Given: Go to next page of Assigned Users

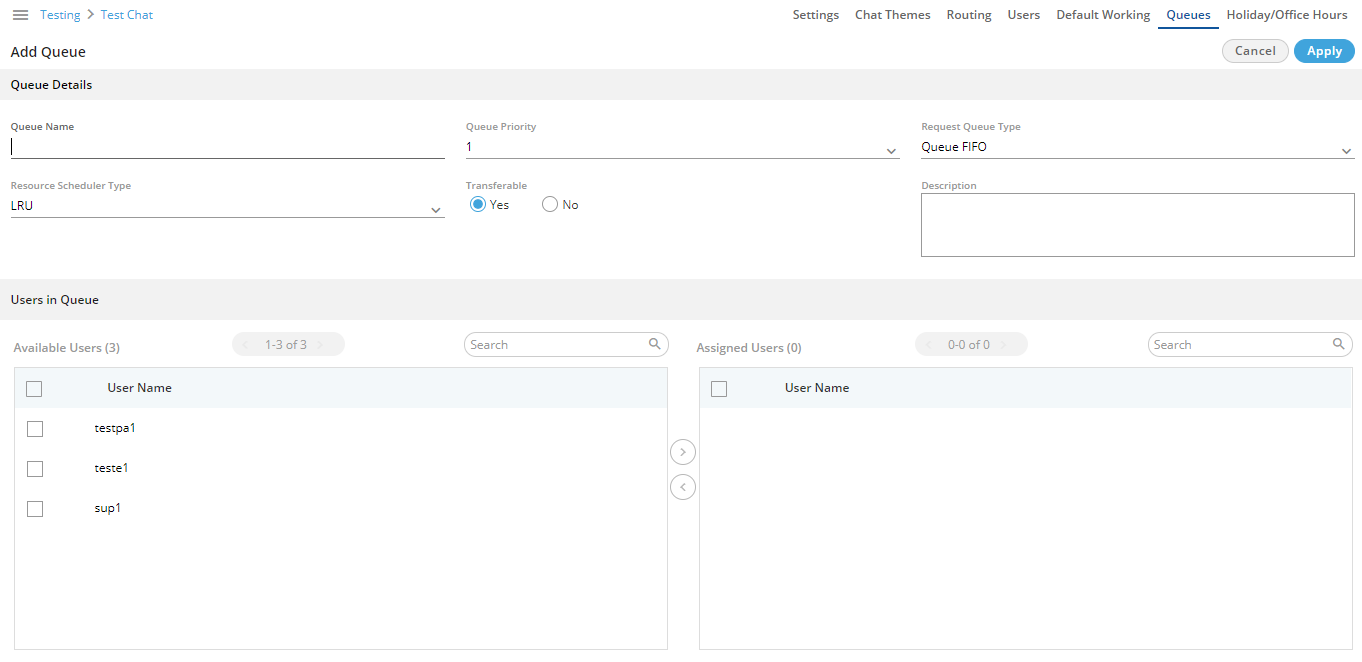Looking at the screenshot, I should [1003, 345].
